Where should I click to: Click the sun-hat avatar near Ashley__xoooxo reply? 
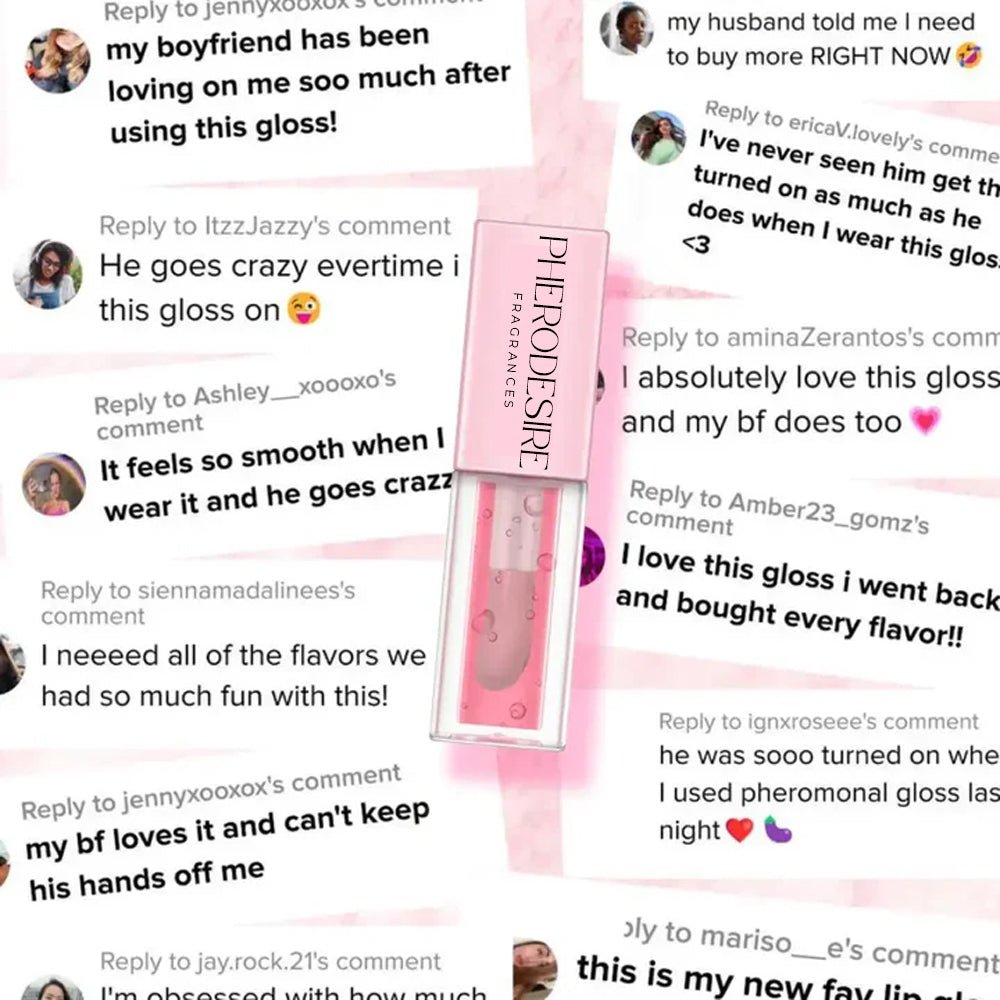(54, 484)
